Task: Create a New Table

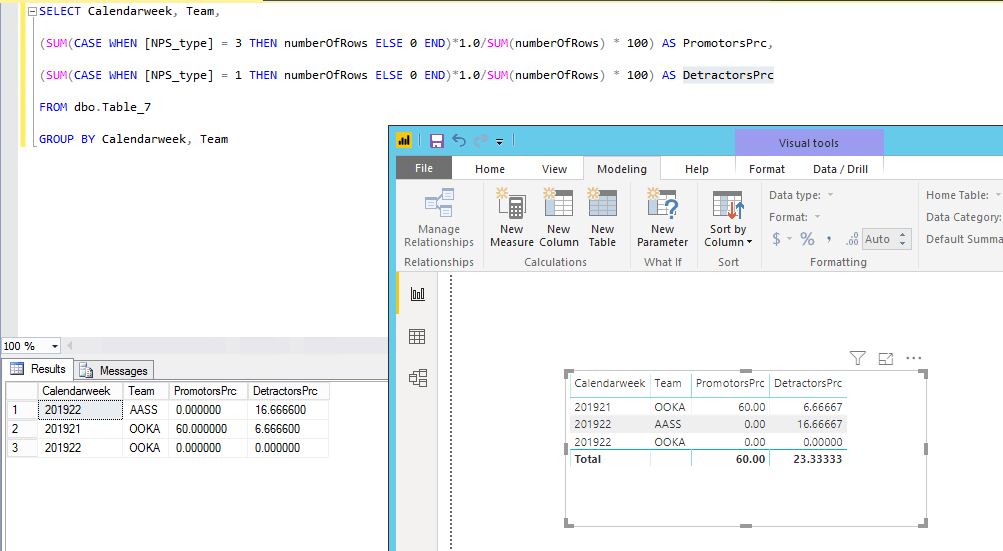Action: (602, 218)
